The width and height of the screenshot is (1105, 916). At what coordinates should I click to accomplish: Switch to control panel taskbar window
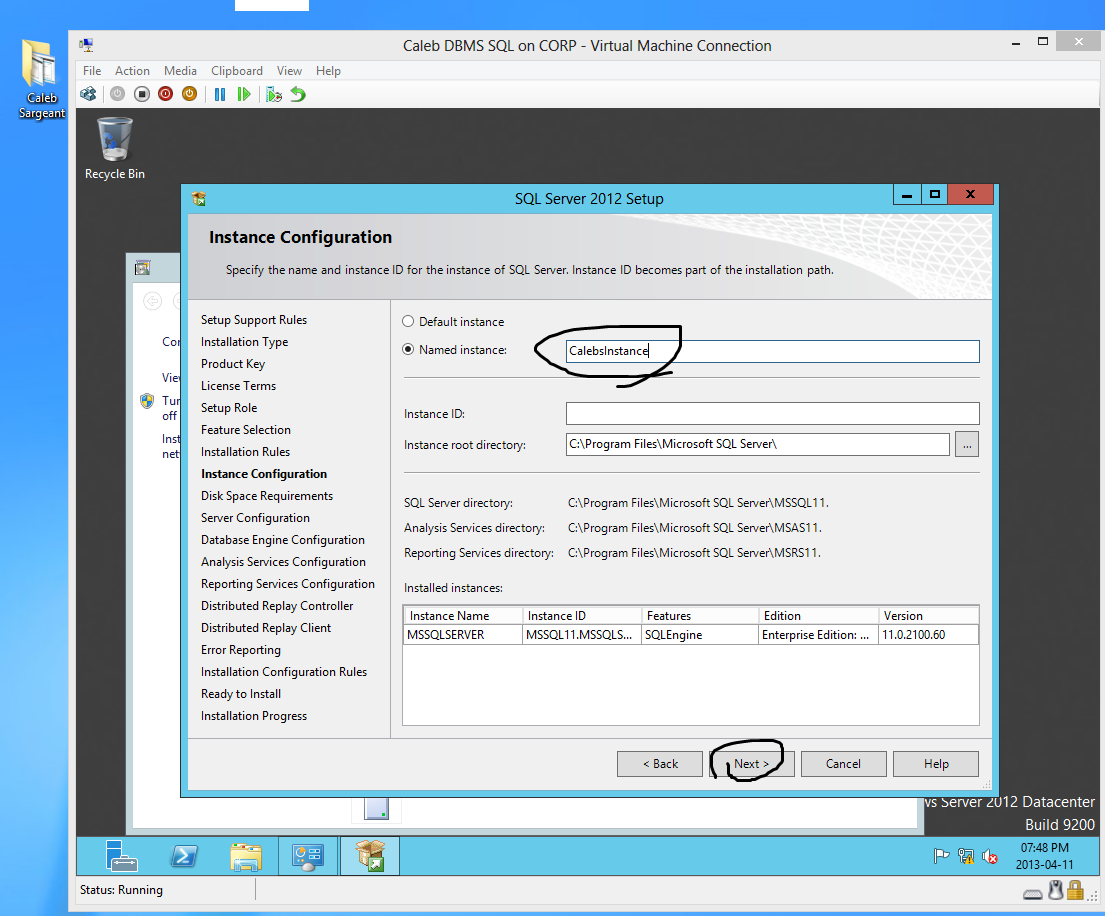308,855
